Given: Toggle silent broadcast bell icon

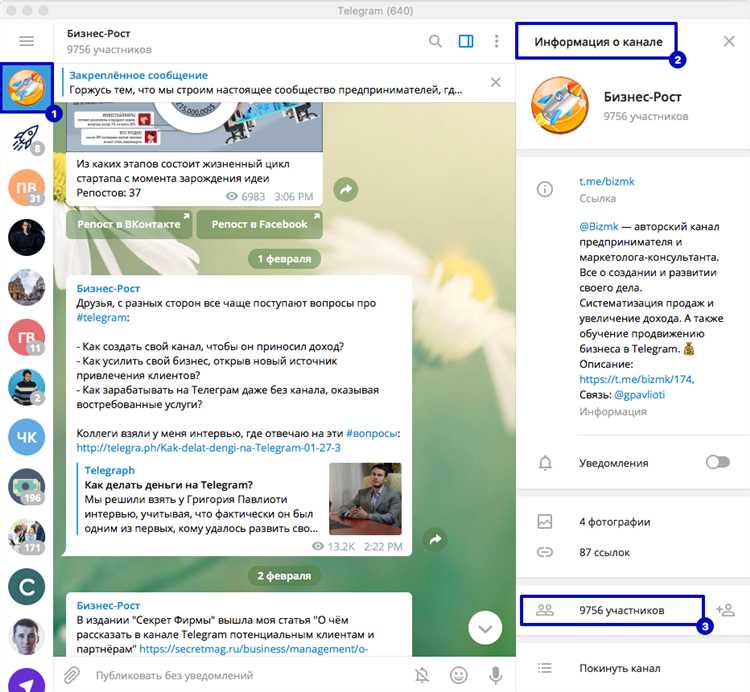Looking at the screenshot, I should coord(422,675).
